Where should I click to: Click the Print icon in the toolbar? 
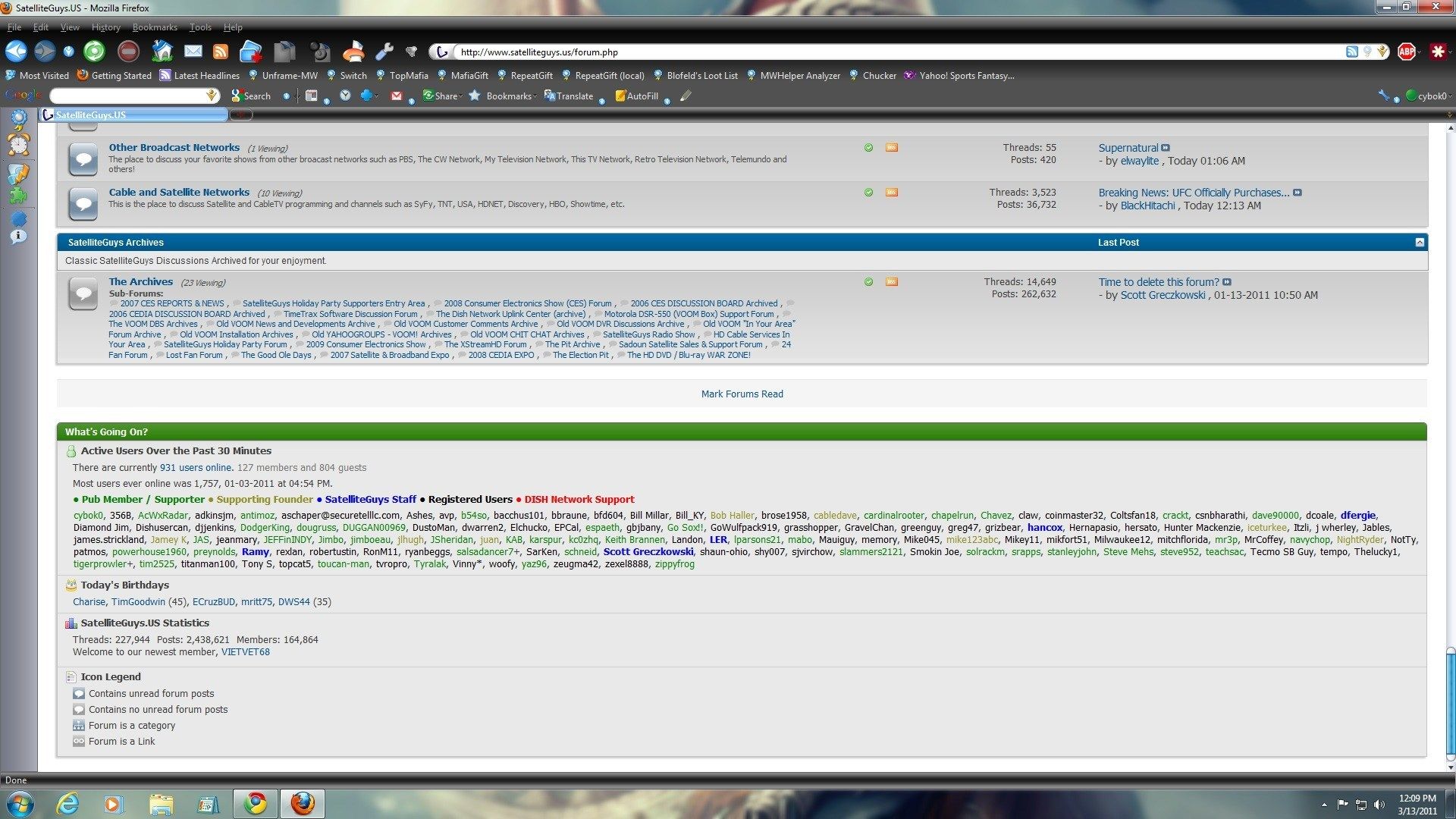[x=353, y=52]
